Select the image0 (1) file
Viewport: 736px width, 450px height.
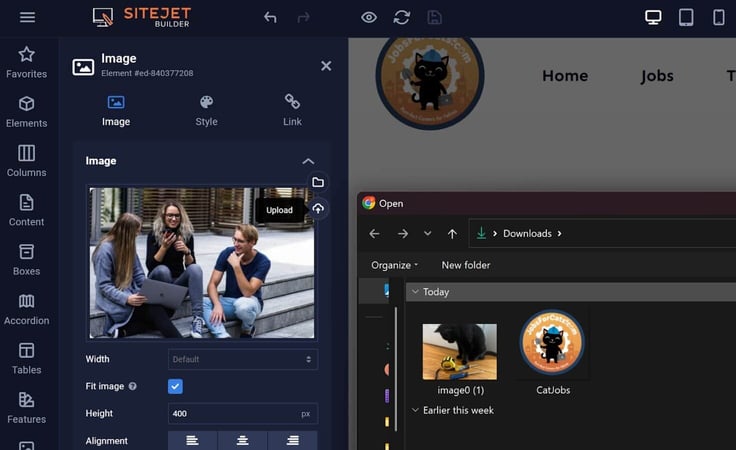click(460, 359)
